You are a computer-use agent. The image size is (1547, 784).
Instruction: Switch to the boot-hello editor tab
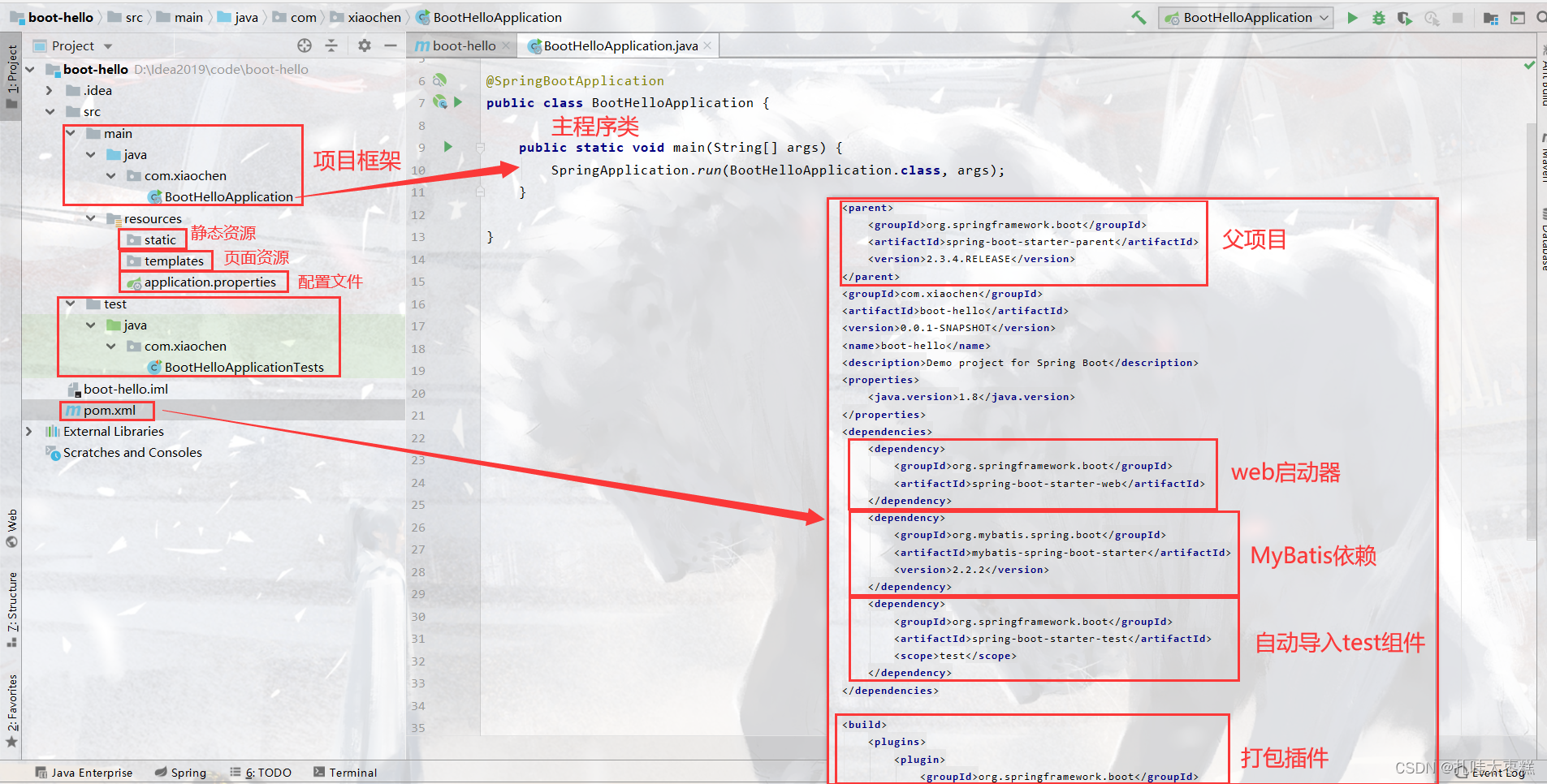463,46
